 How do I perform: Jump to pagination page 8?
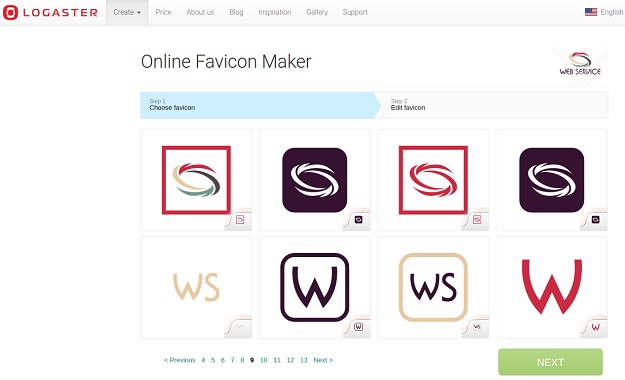[242, 360]
